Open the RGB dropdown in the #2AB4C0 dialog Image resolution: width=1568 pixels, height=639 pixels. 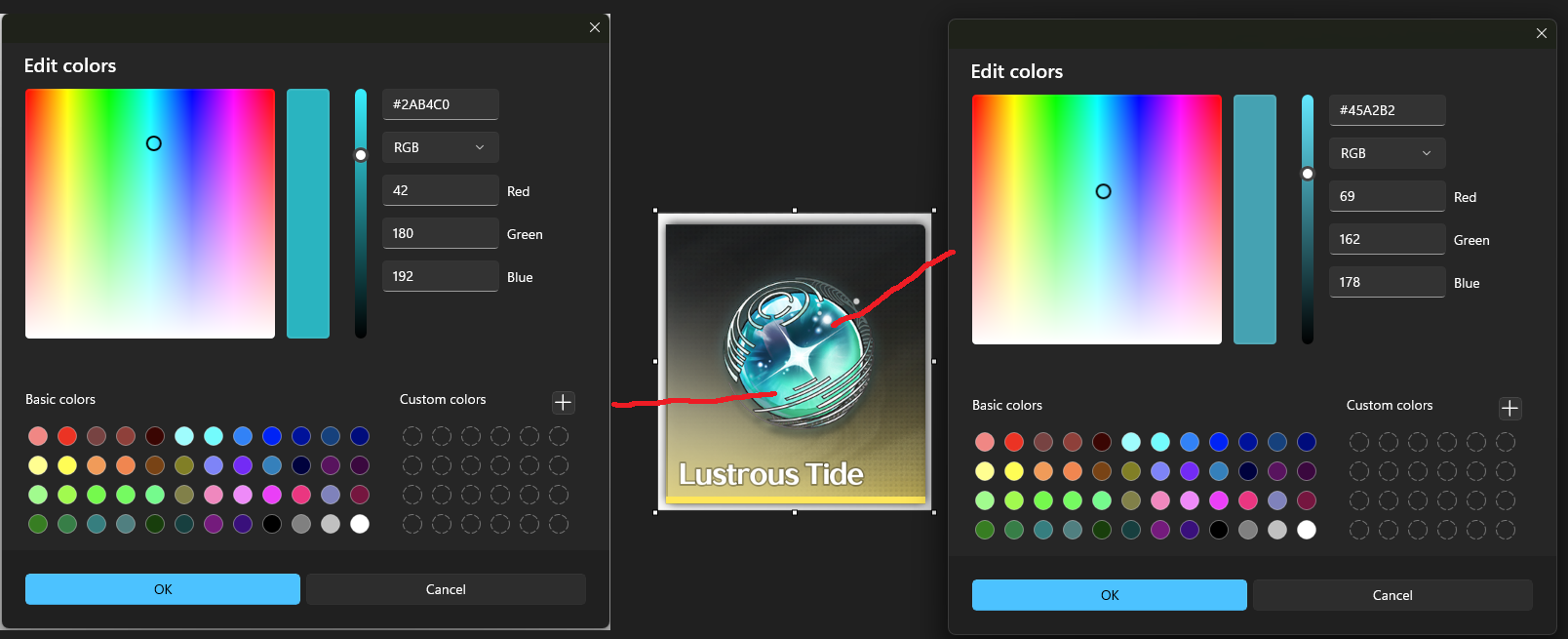pyautogui.click(x=441, y=147)
